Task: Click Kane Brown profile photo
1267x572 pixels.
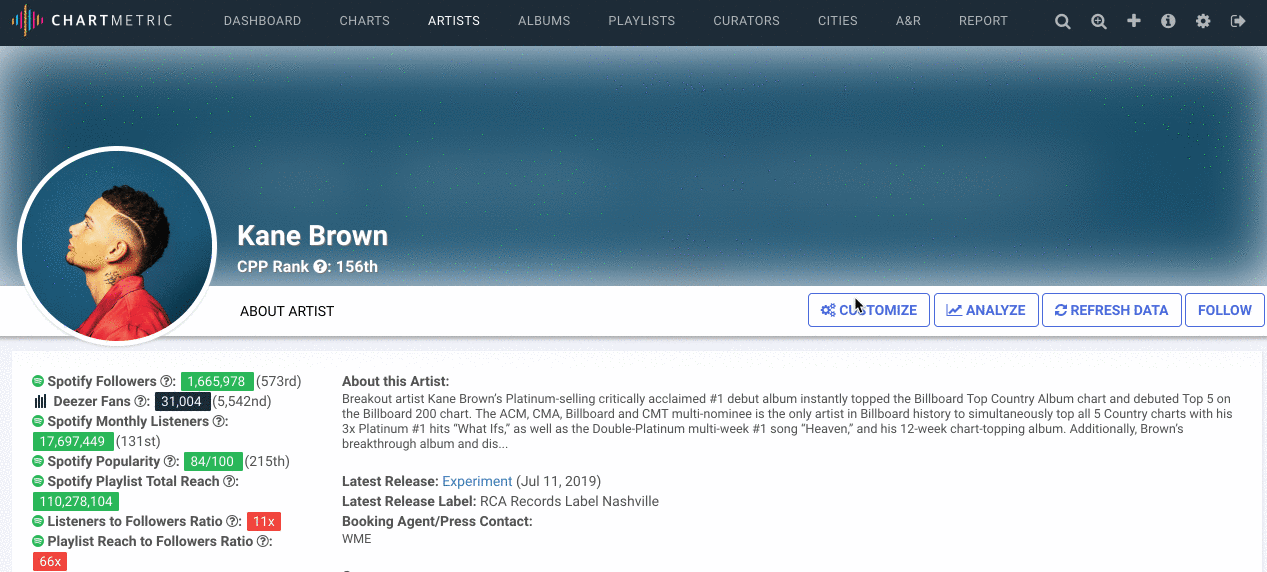Action: point(117,246)
